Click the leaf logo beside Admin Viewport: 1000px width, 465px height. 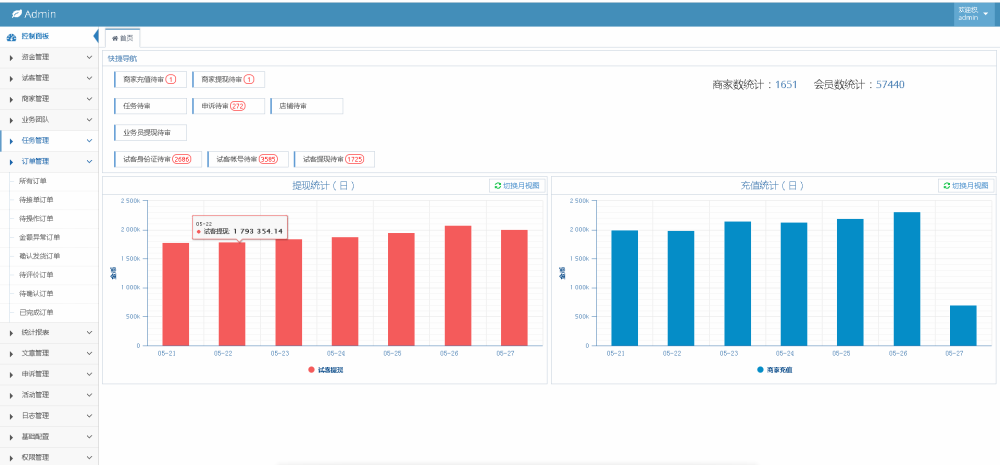pos(17,14)
